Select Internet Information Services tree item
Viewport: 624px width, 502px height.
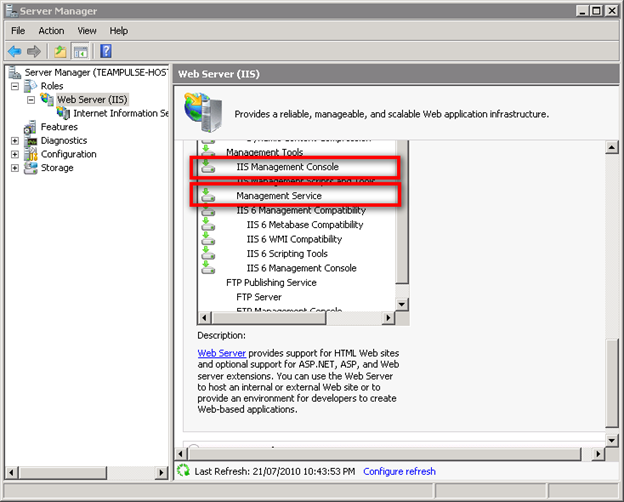coord(121,113)
